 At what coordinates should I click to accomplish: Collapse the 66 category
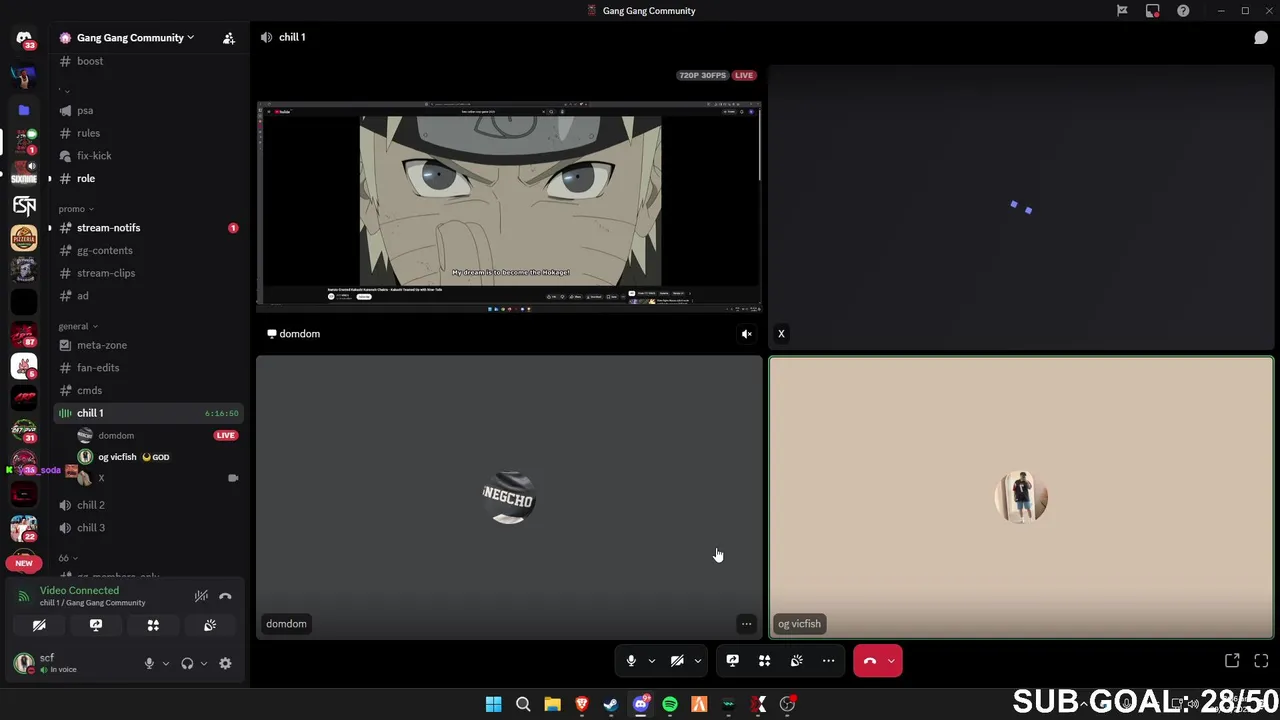[68, 558]
